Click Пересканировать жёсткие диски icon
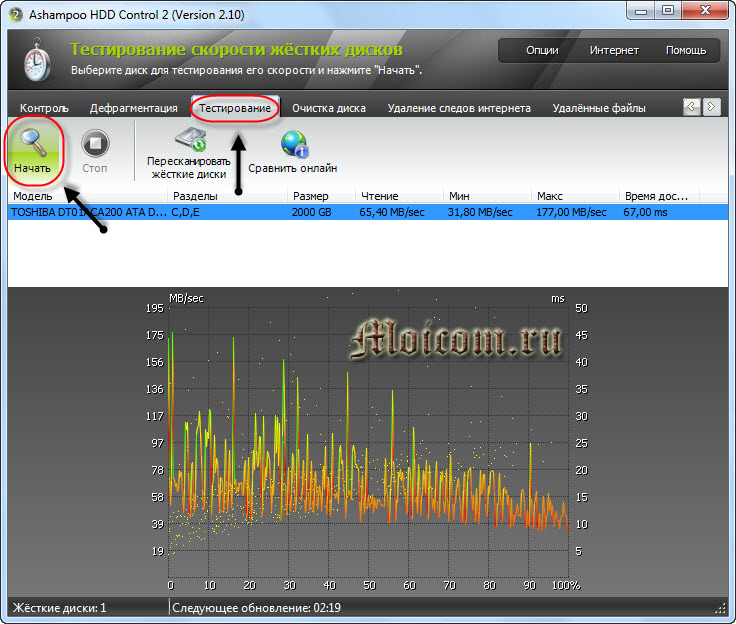 (189, 141)
